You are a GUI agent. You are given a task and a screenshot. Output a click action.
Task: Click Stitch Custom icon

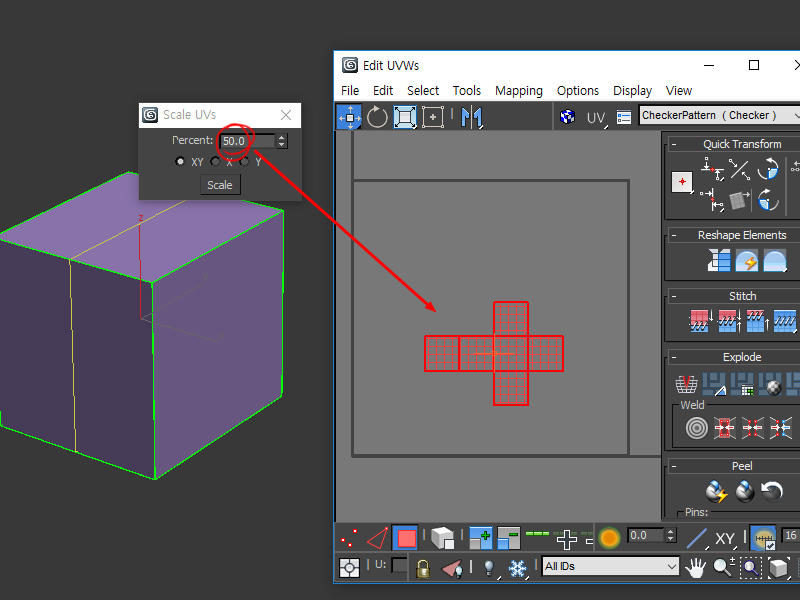tap(785, 321)
